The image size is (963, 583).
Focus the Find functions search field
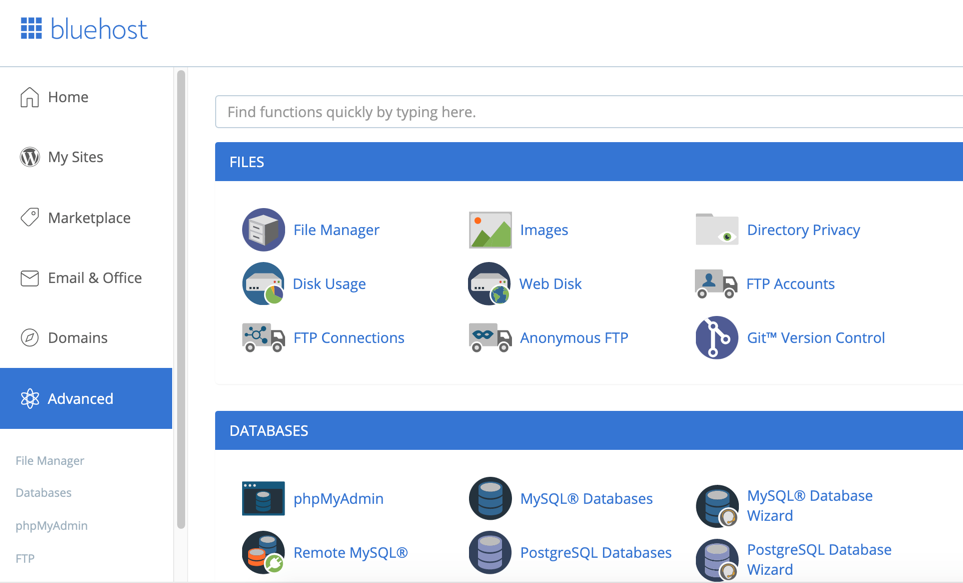tap(589, 112)
